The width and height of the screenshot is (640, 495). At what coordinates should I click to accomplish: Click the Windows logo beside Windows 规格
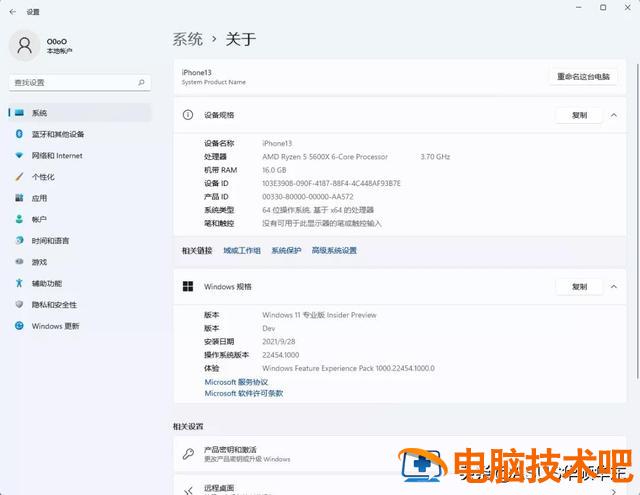tap(188, 286)
